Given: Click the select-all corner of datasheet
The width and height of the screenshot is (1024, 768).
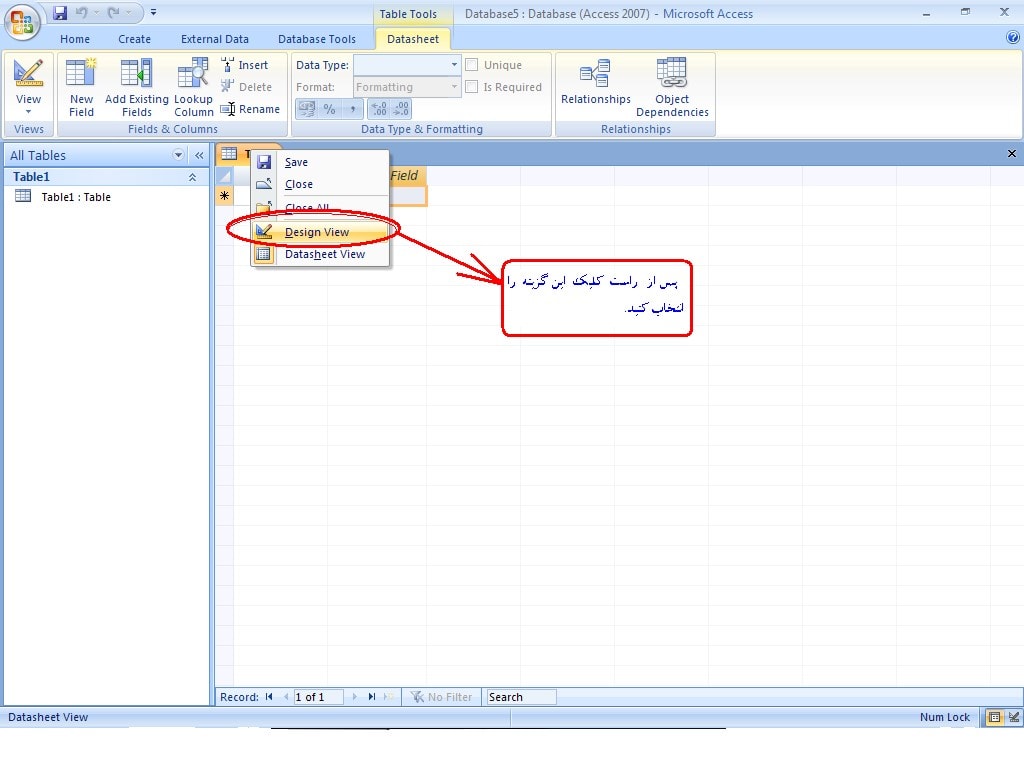Looking at the screenshot, I should (224, 176).
